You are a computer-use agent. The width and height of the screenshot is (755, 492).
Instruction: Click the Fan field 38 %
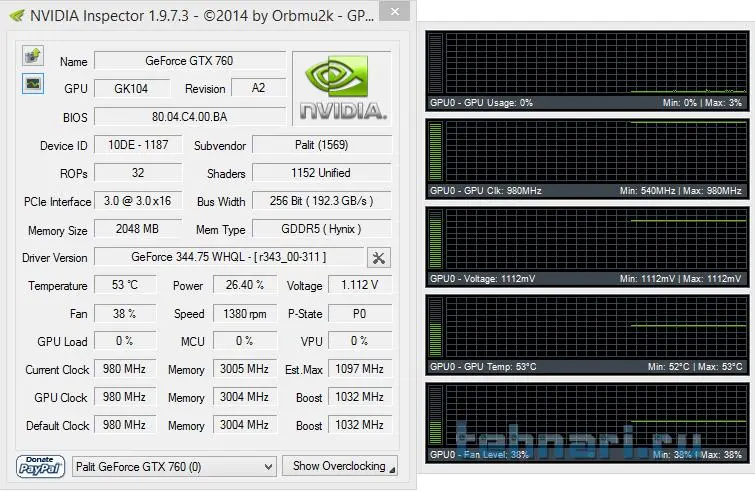coord(125,313)
